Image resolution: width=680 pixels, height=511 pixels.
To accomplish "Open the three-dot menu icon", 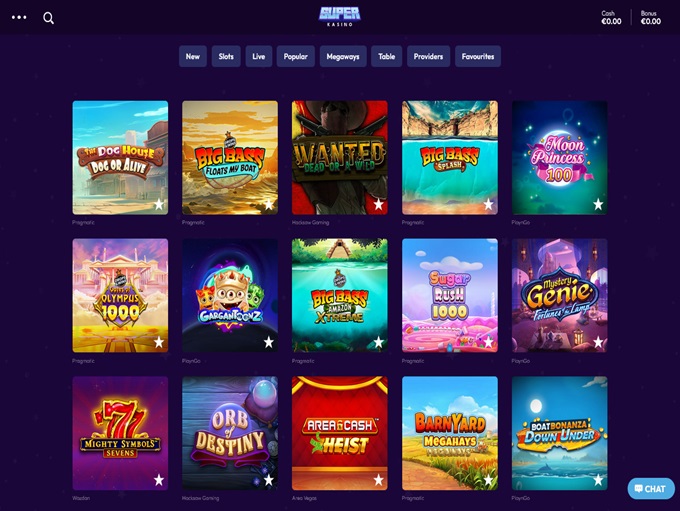I will (x=19, y=17).
